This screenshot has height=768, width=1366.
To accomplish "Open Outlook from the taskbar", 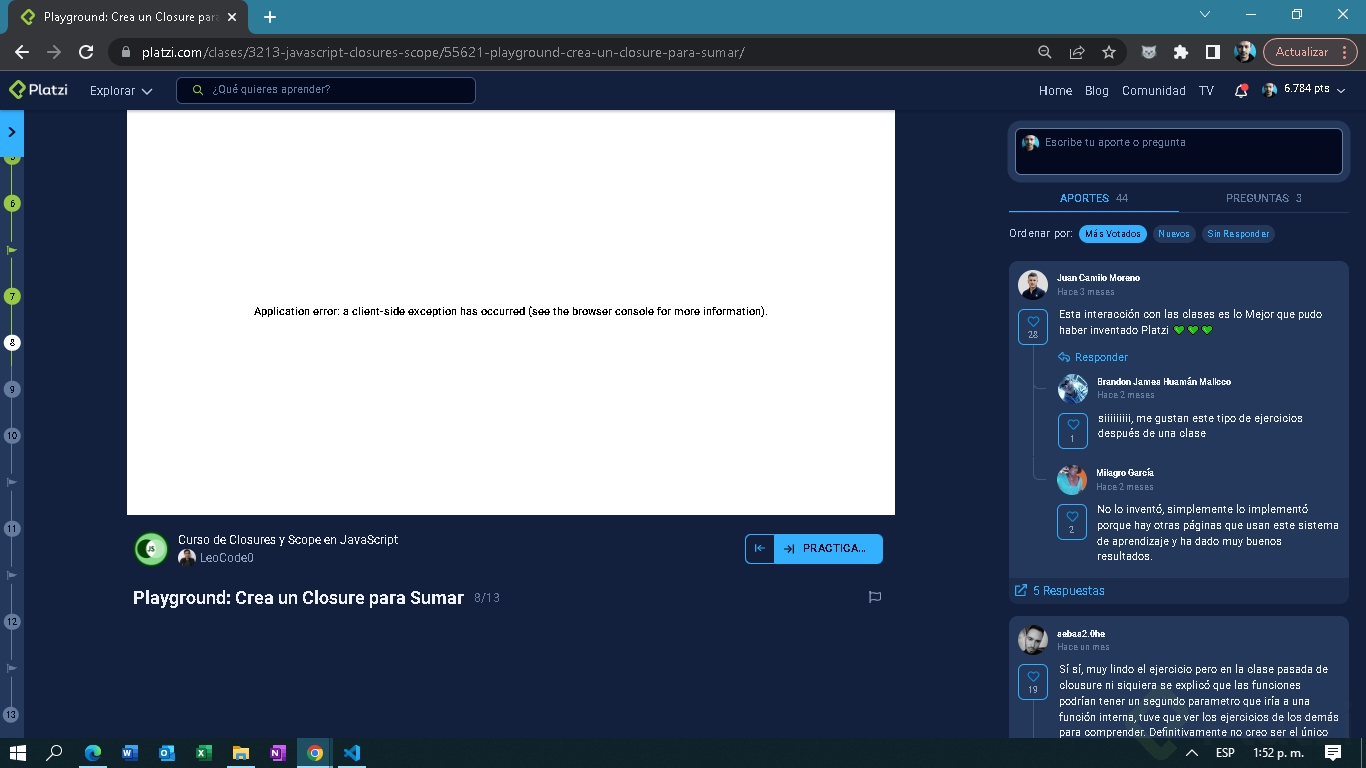I will click(167, 753).
